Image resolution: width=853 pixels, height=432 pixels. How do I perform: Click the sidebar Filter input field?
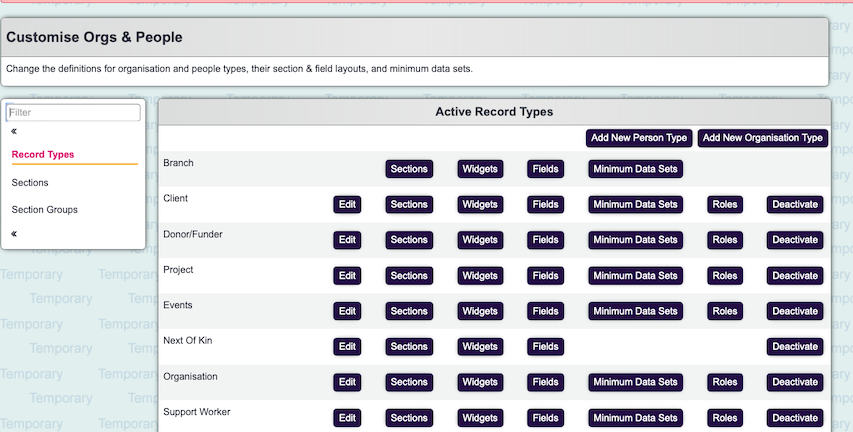click(73, 113)
